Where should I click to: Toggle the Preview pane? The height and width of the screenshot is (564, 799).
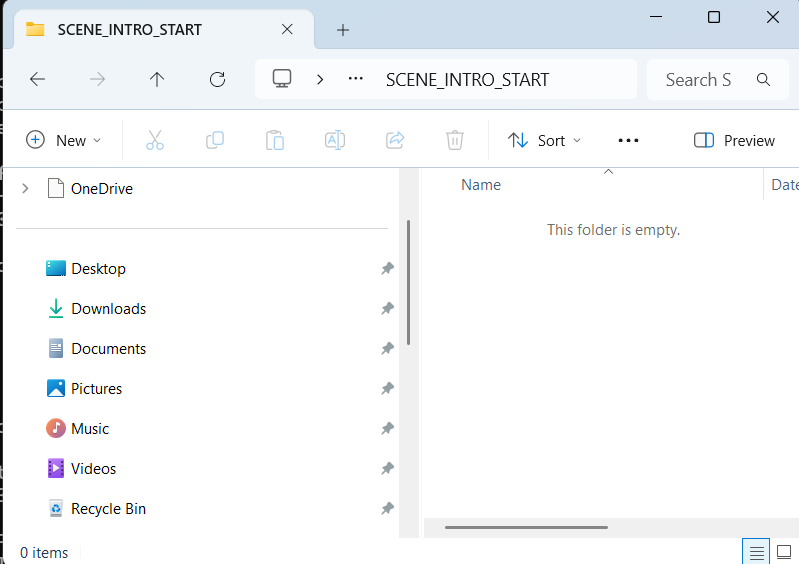(735, 140)
